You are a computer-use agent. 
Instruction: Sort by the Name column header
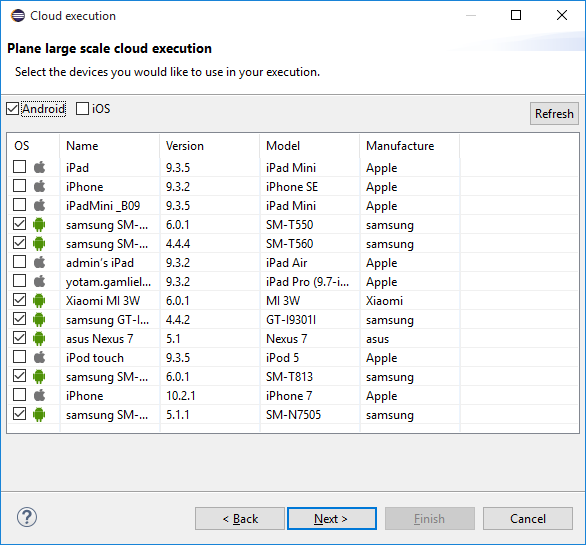point(110,146)
